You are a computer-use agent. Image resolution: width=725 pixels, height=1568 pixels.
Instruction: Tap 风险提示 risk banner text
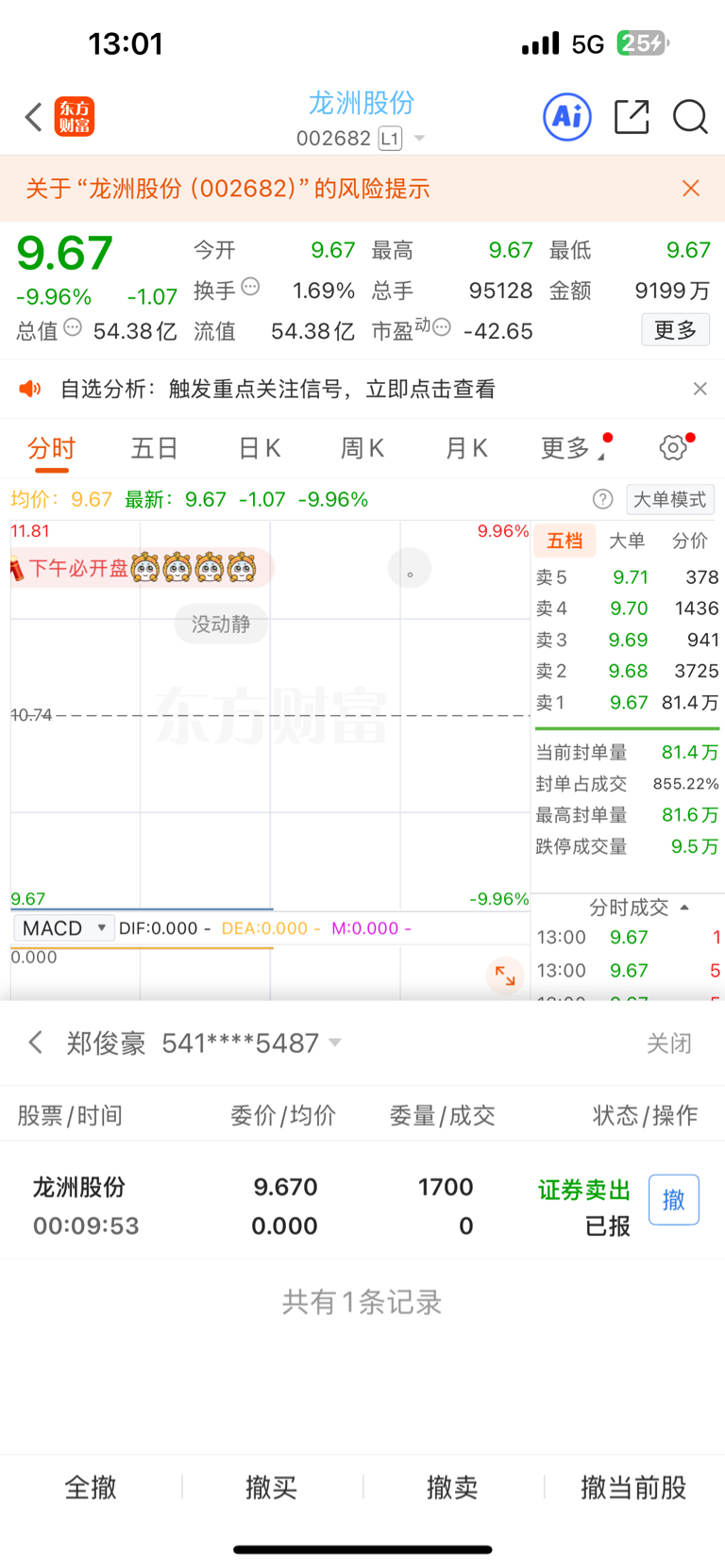pos(228,189)
